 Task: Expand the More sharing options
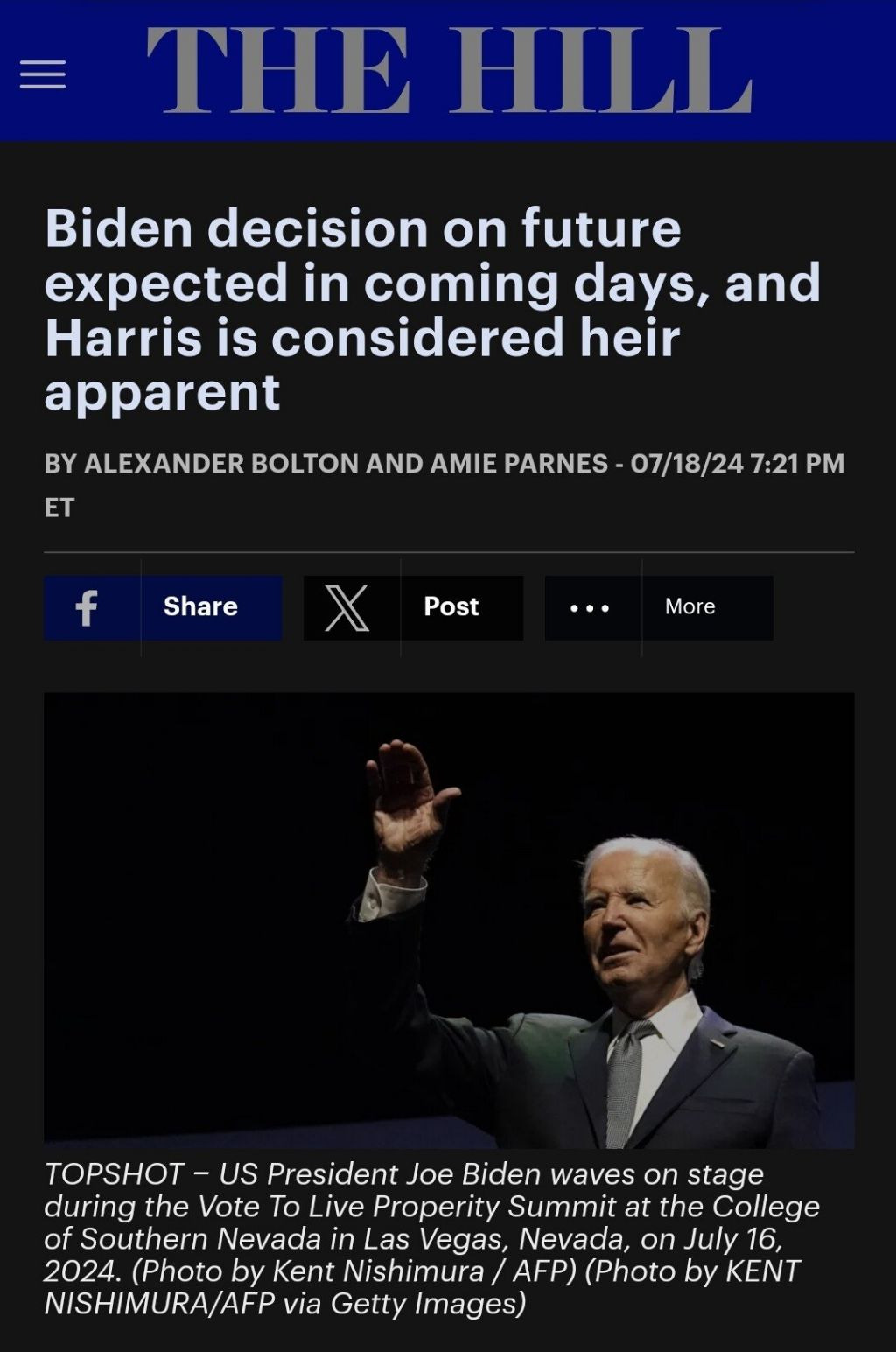[690, 606]
